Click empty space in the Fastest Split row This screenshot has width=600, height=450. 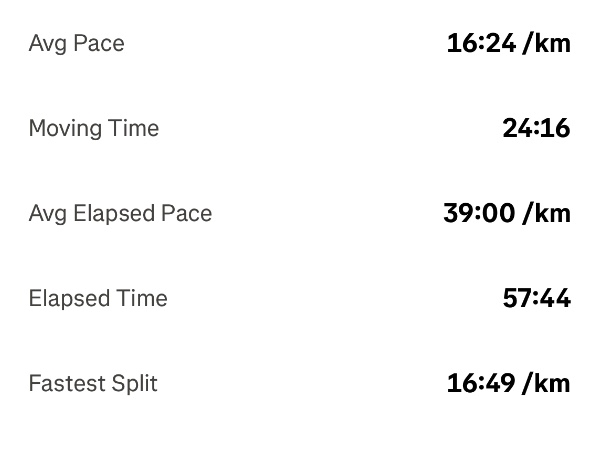coord(300,384)
